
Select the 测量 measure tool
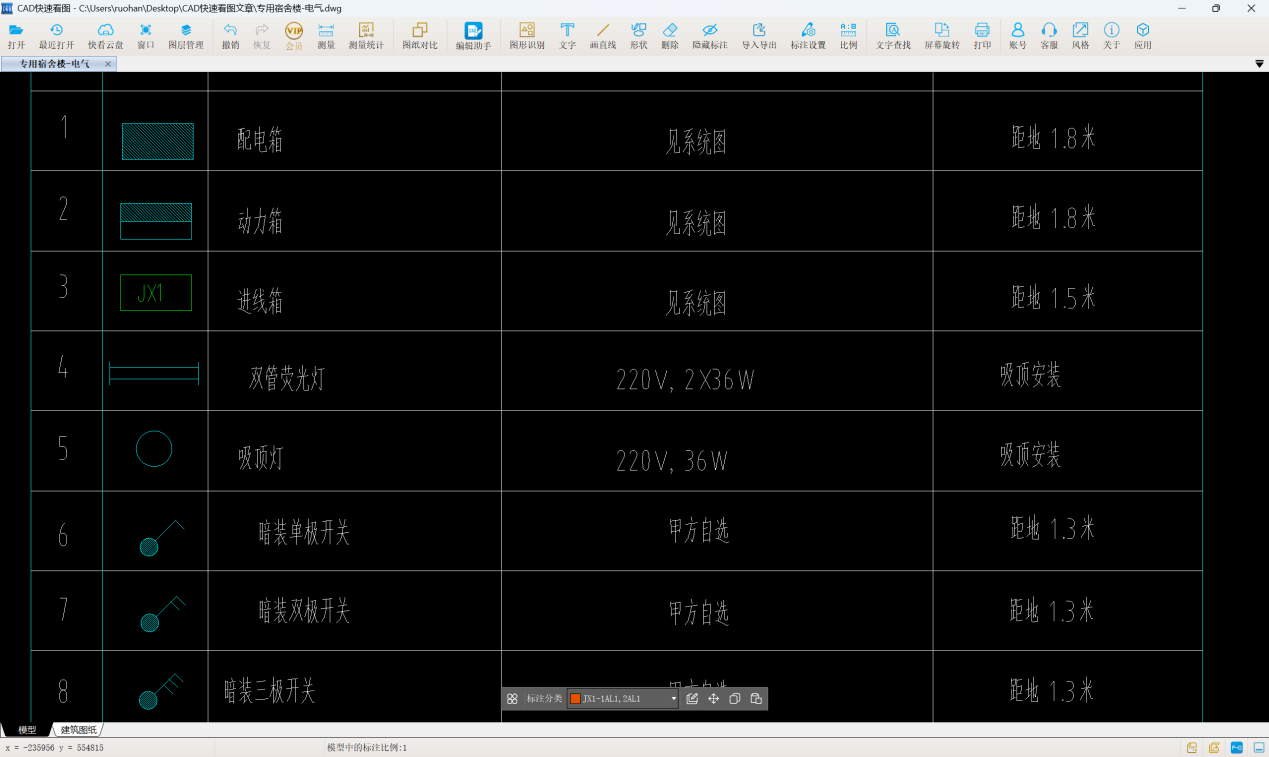326,36
